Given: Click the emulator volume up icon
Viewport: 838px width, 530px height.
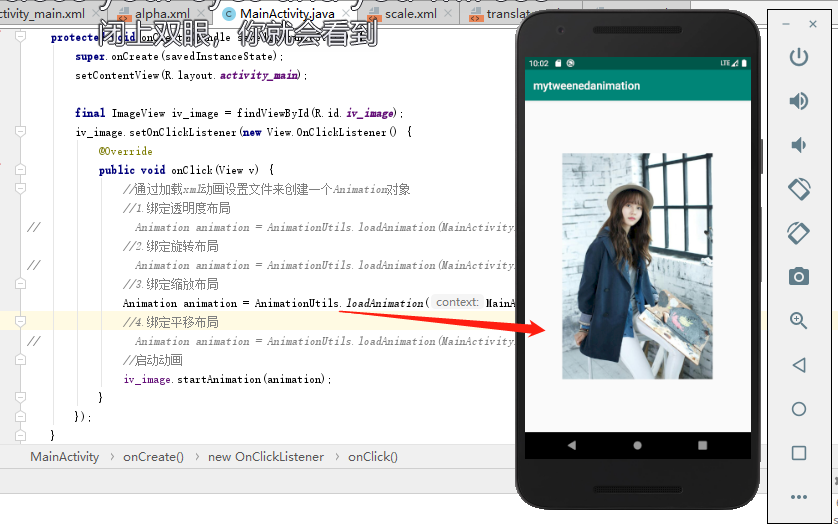Looking at the screenshot, I should (x=798, y=101).
